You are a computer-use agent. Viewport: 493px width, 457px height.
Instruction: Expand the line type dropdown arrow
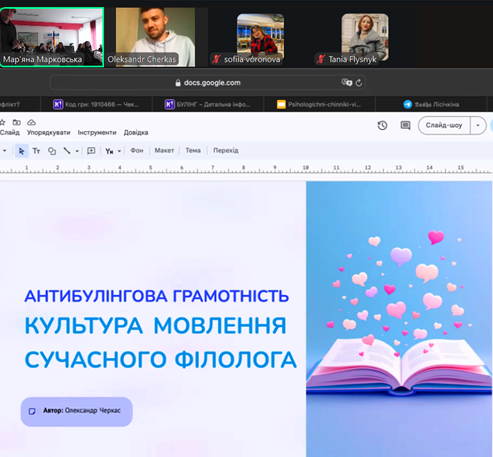click(x=77, y=151)
